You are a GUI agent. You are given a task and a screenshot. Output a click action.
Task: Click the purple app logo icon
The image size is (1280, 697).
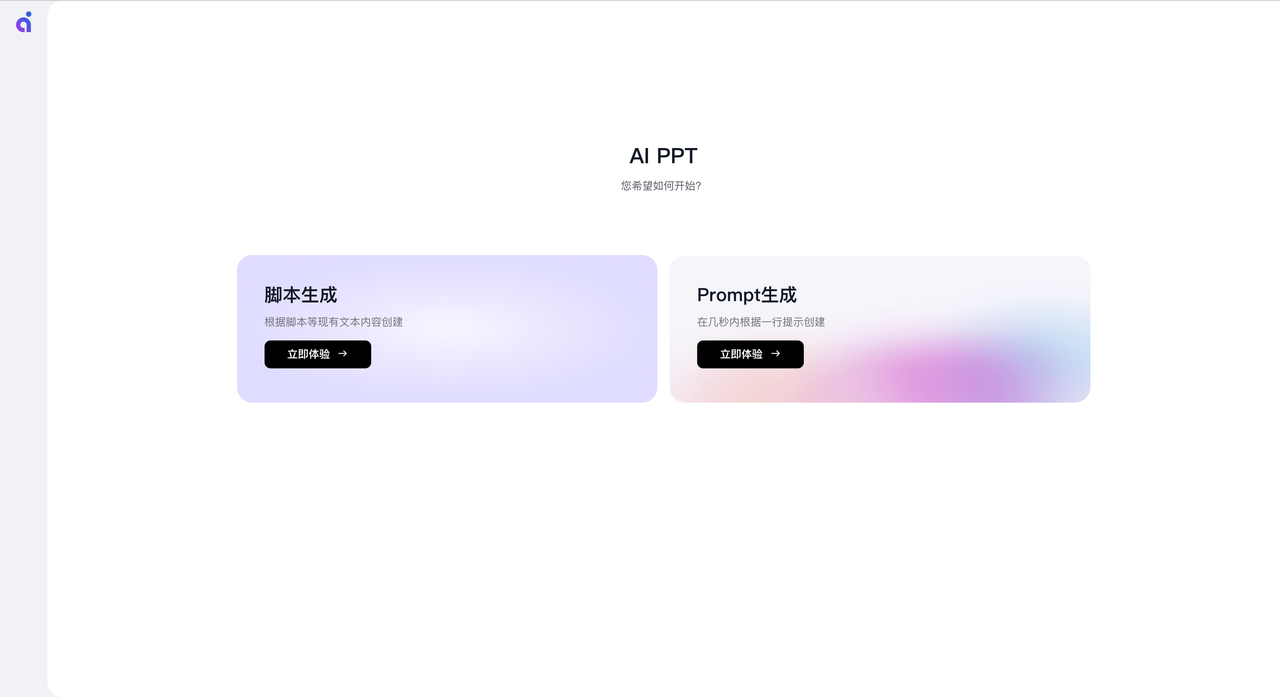(24, 22)
